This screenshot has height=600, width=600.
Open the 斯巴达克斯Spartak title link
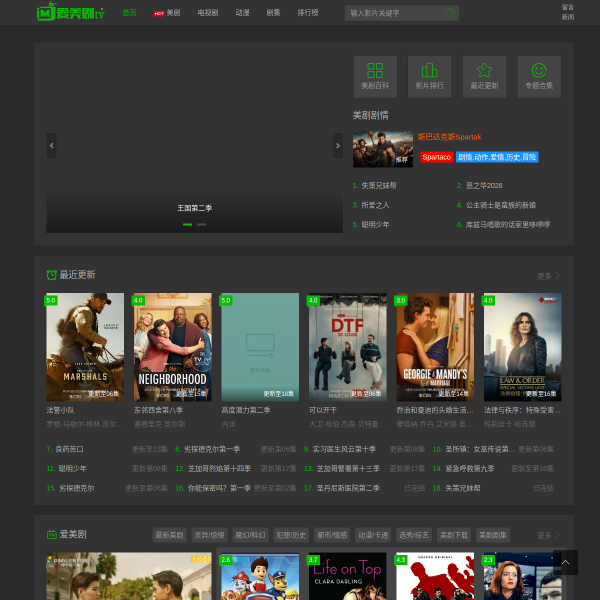click(x=449, y=137)
